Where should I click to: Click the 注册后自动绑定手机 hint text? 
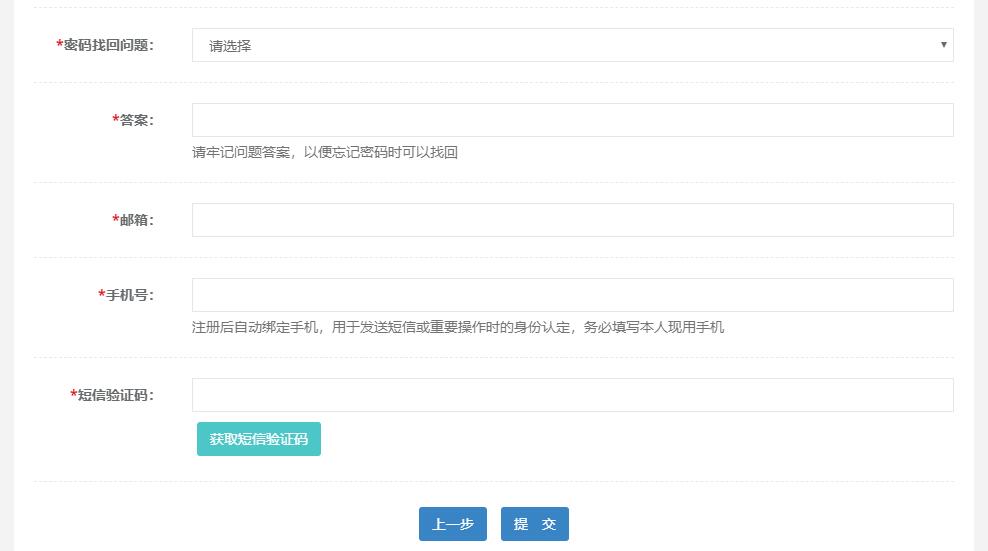pyautogui.click(x=457, y=327)
